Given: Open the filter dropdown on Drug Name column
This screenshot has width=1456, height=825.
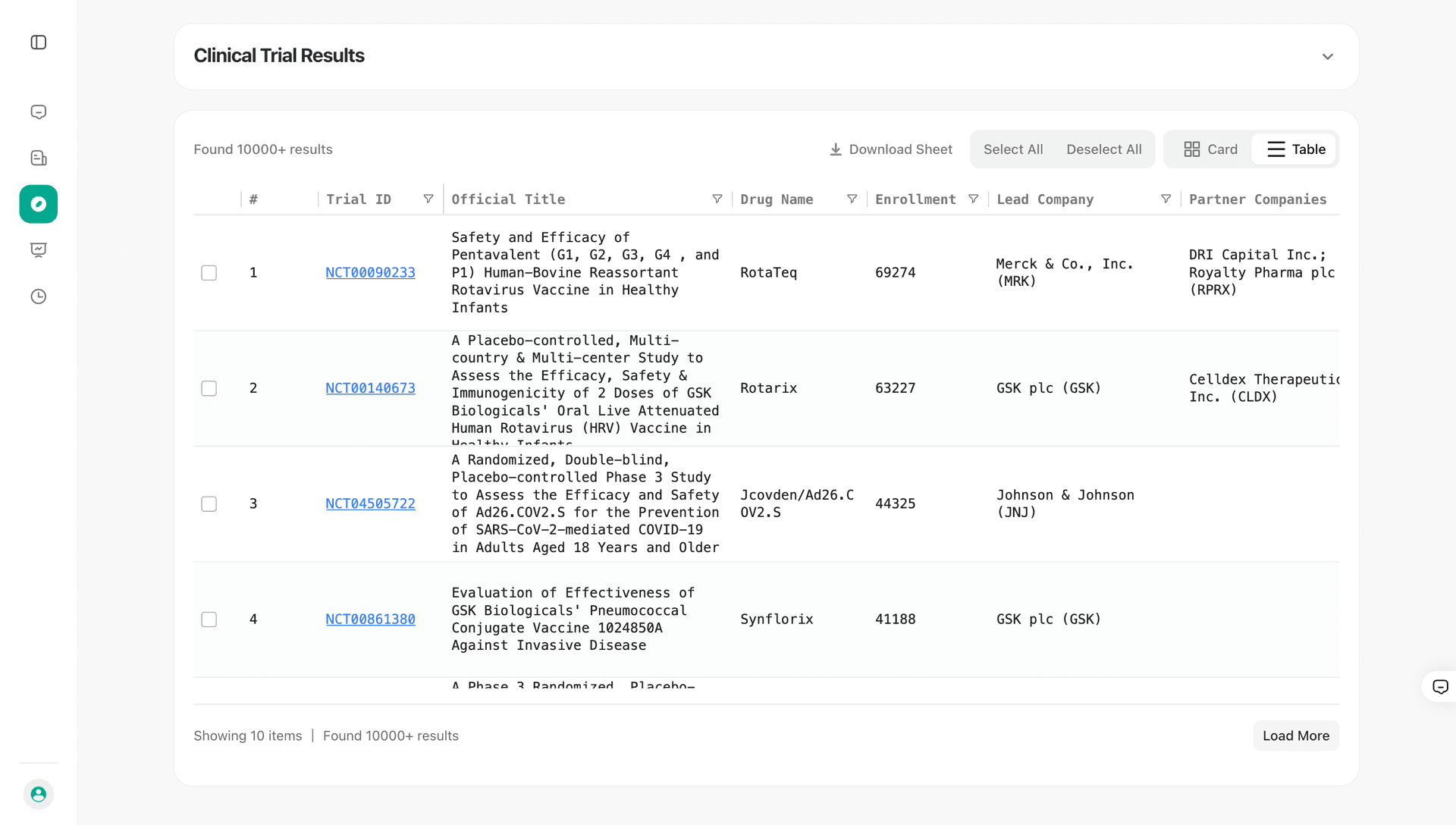Looking at the screenshot, I should tap(852, 199).
